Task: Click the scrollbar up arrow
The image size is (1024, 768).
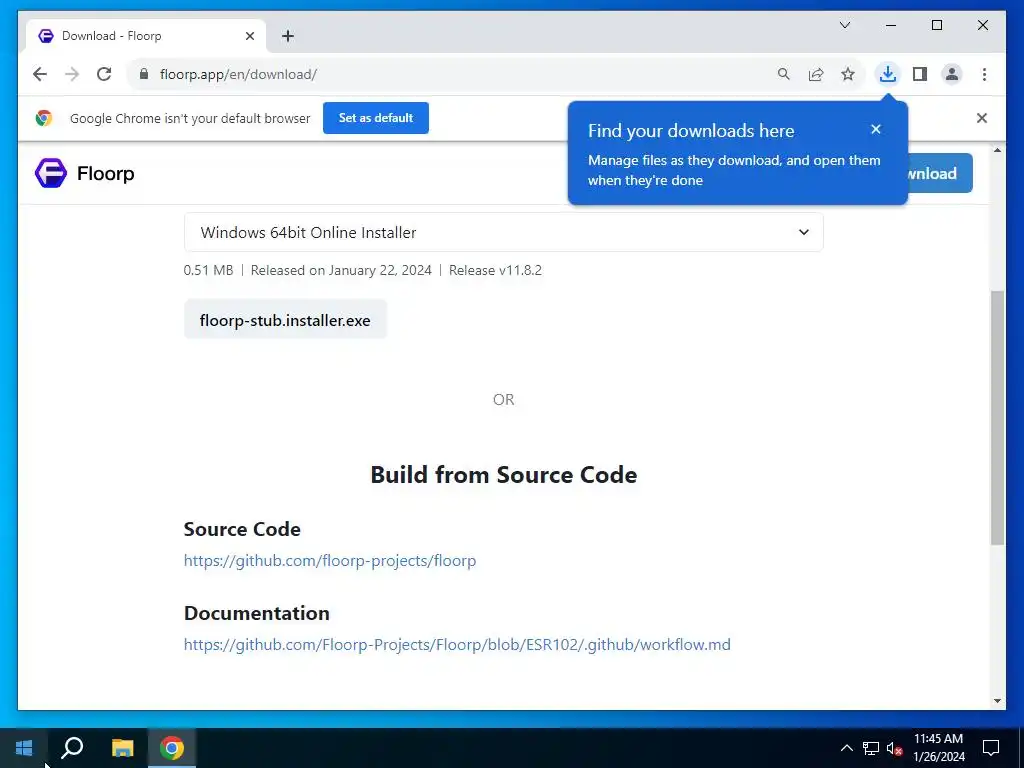Action: (x=997, y=150)
